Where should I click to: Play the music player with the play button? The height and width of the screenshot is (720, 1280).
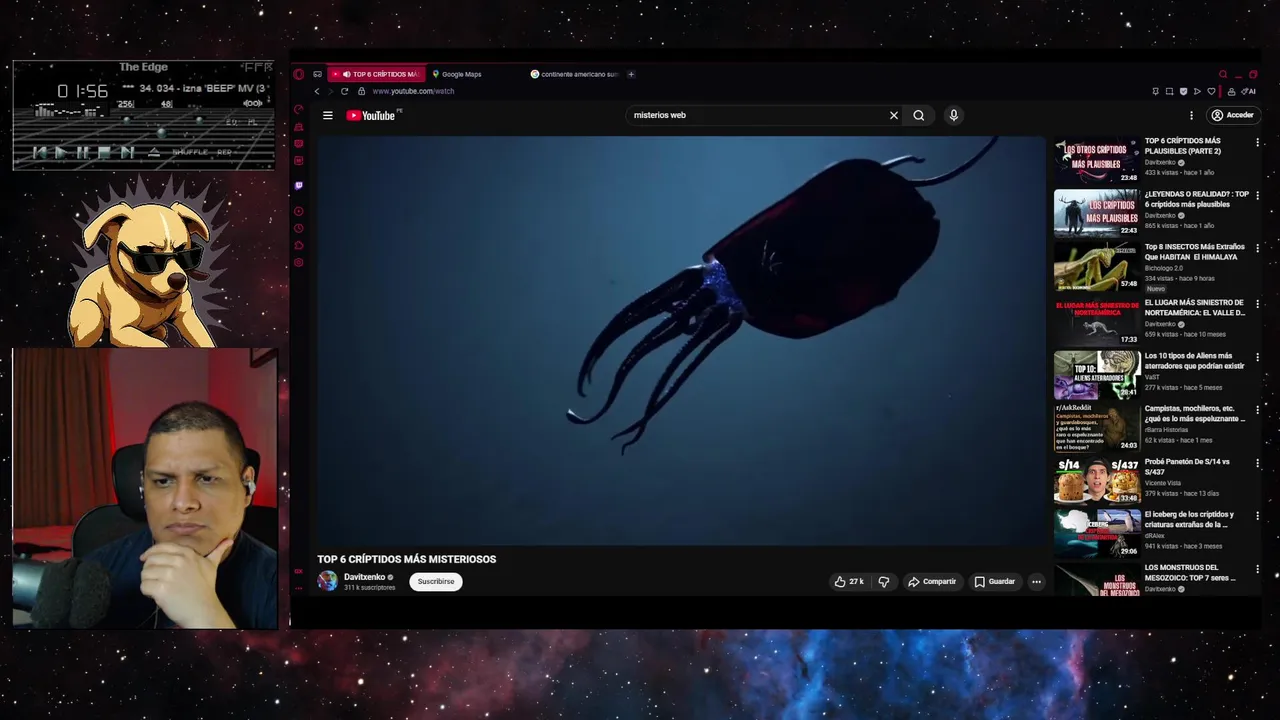click(61, 152)
